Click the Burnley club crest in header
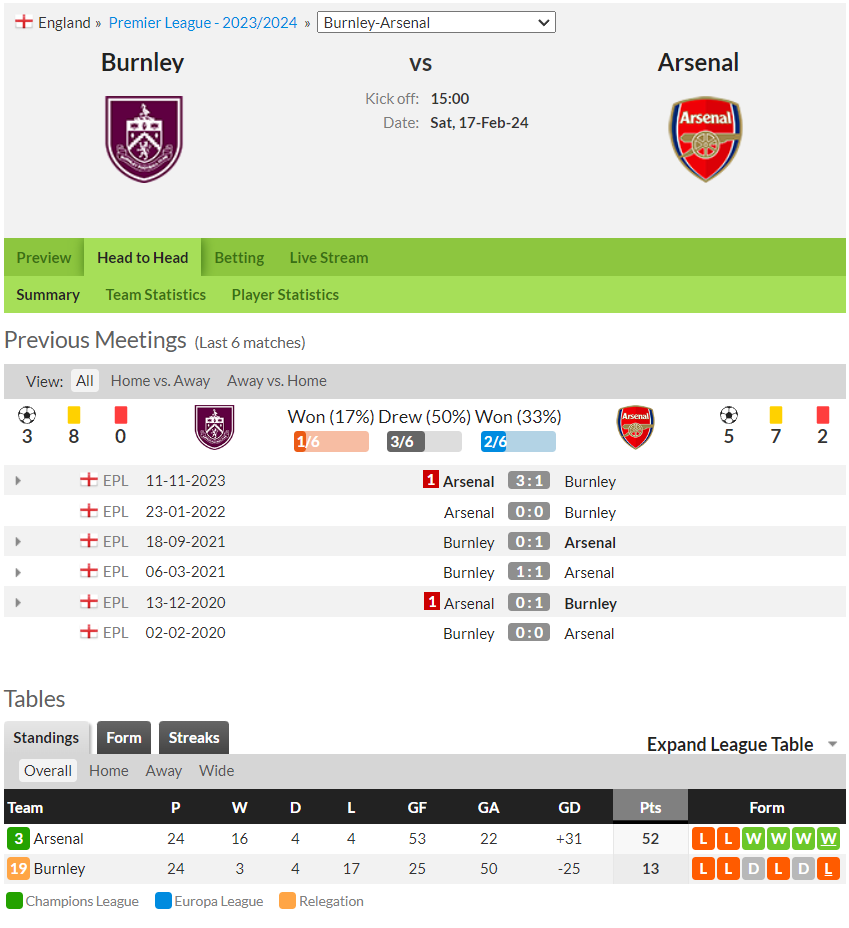 (x=144, y=139)
